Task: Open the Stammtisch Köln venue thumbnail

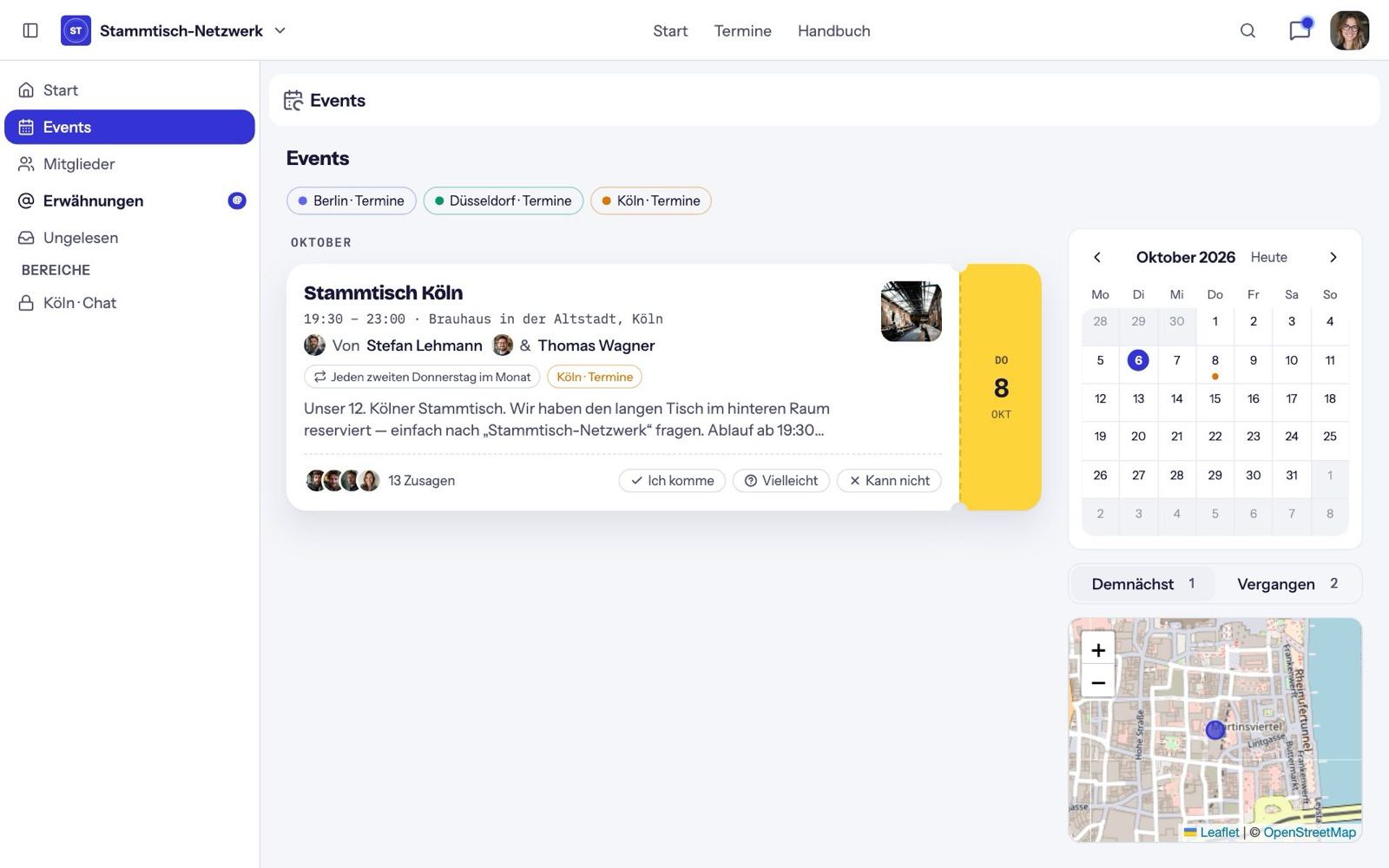Action: (911, 311)
